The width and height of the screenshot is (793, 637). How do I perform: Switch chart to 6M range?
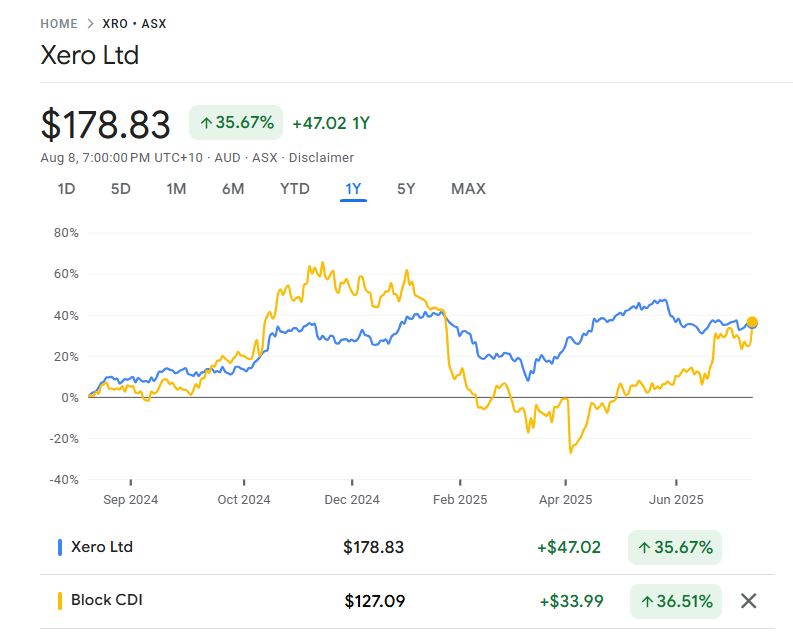coord(233,189)
